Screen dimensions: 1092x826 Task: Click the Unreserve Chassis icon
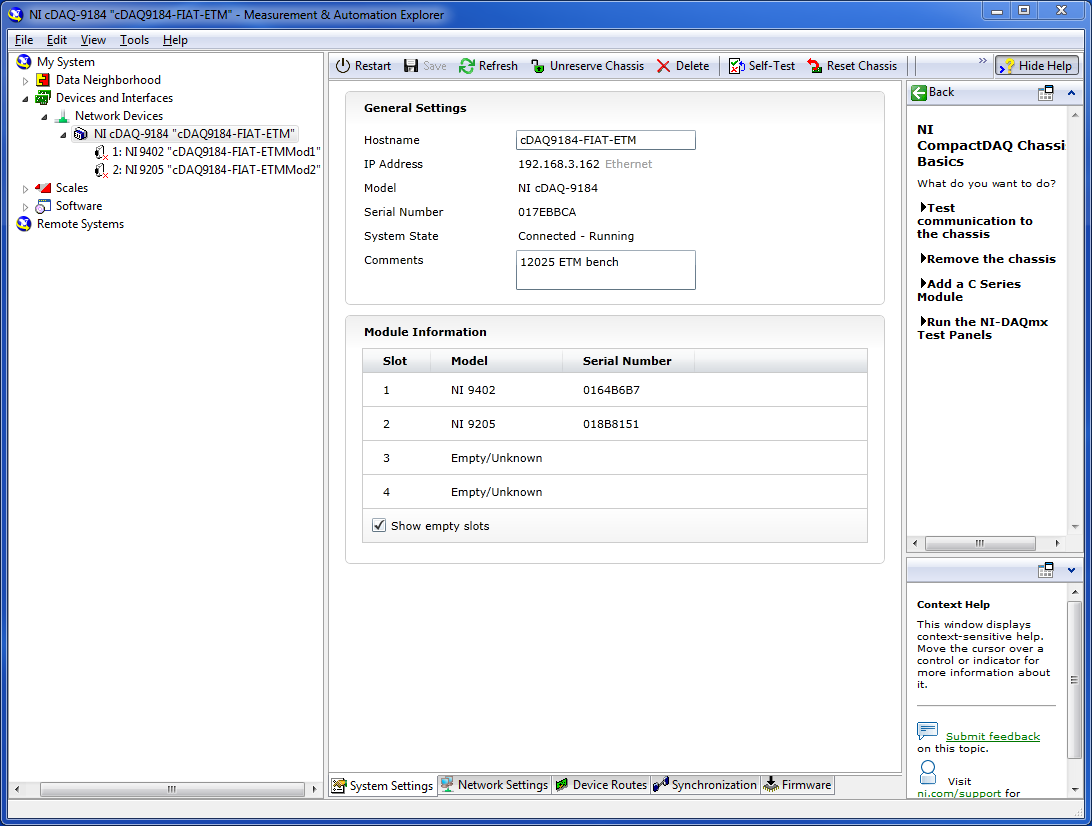(x=538, y=66)
